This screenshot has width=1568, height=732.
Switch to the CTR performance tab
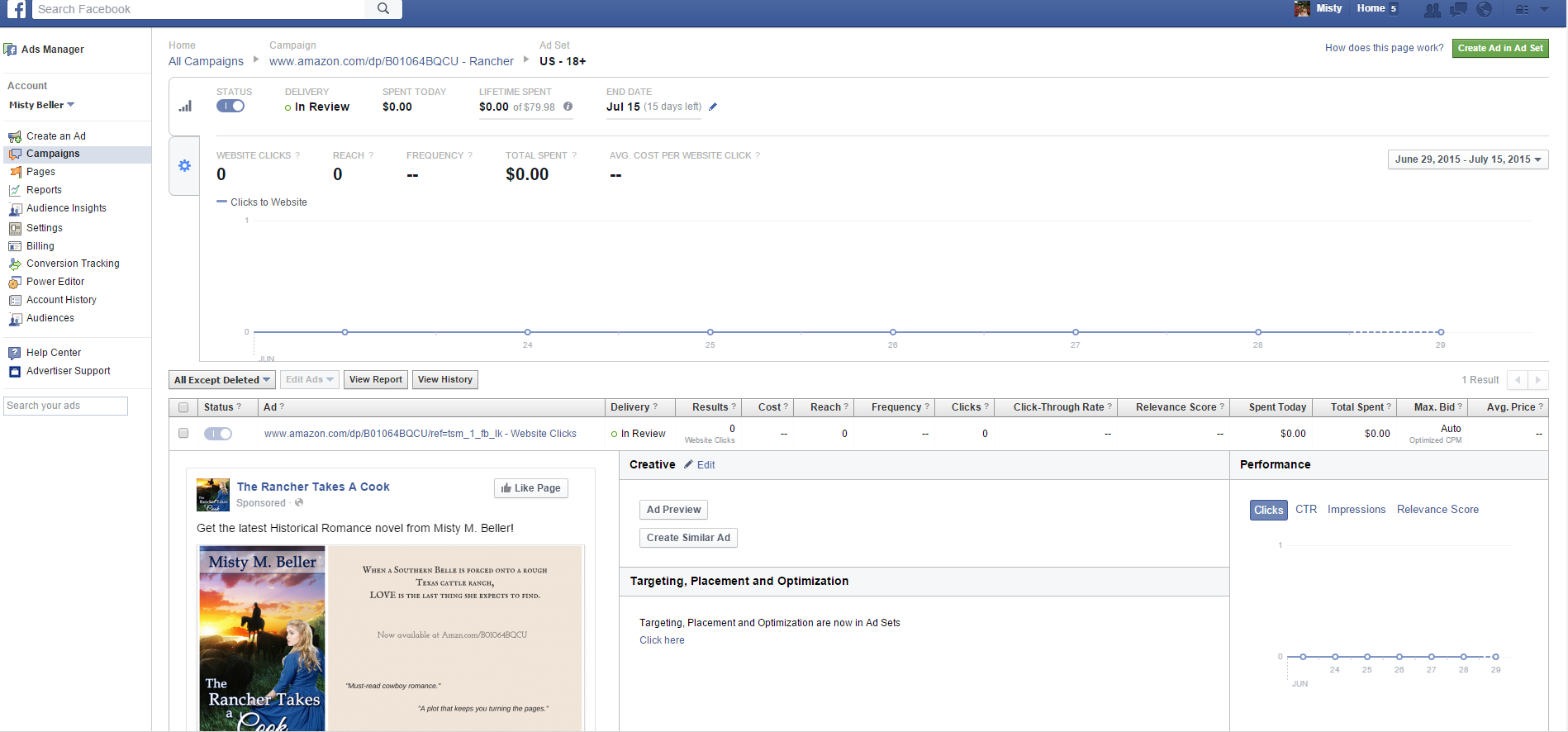1306,510
